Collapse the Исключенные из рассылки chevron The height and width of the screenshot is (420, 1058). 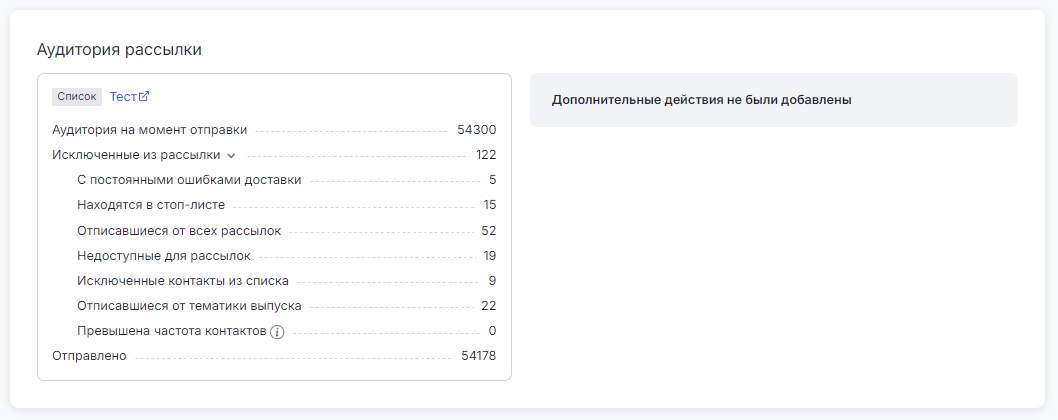pos(231,156)
